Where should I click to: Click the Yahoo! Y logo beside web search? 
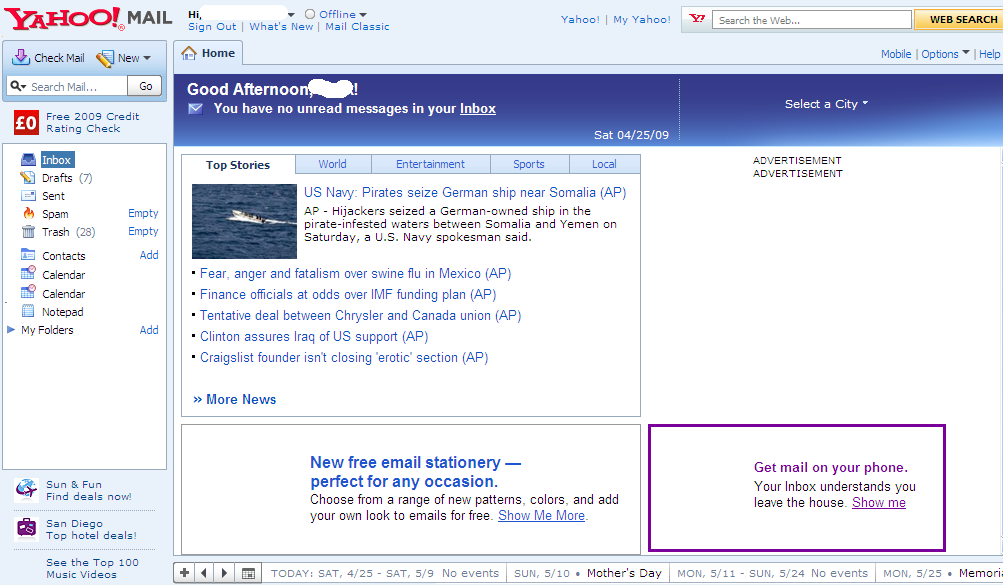[697, 19]
